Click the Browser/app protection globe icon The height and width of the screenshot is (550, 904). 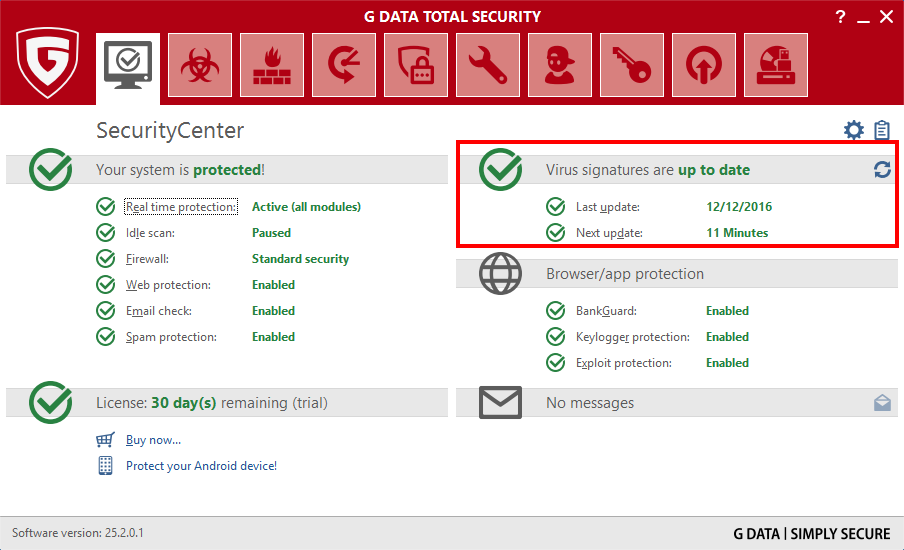500,273
